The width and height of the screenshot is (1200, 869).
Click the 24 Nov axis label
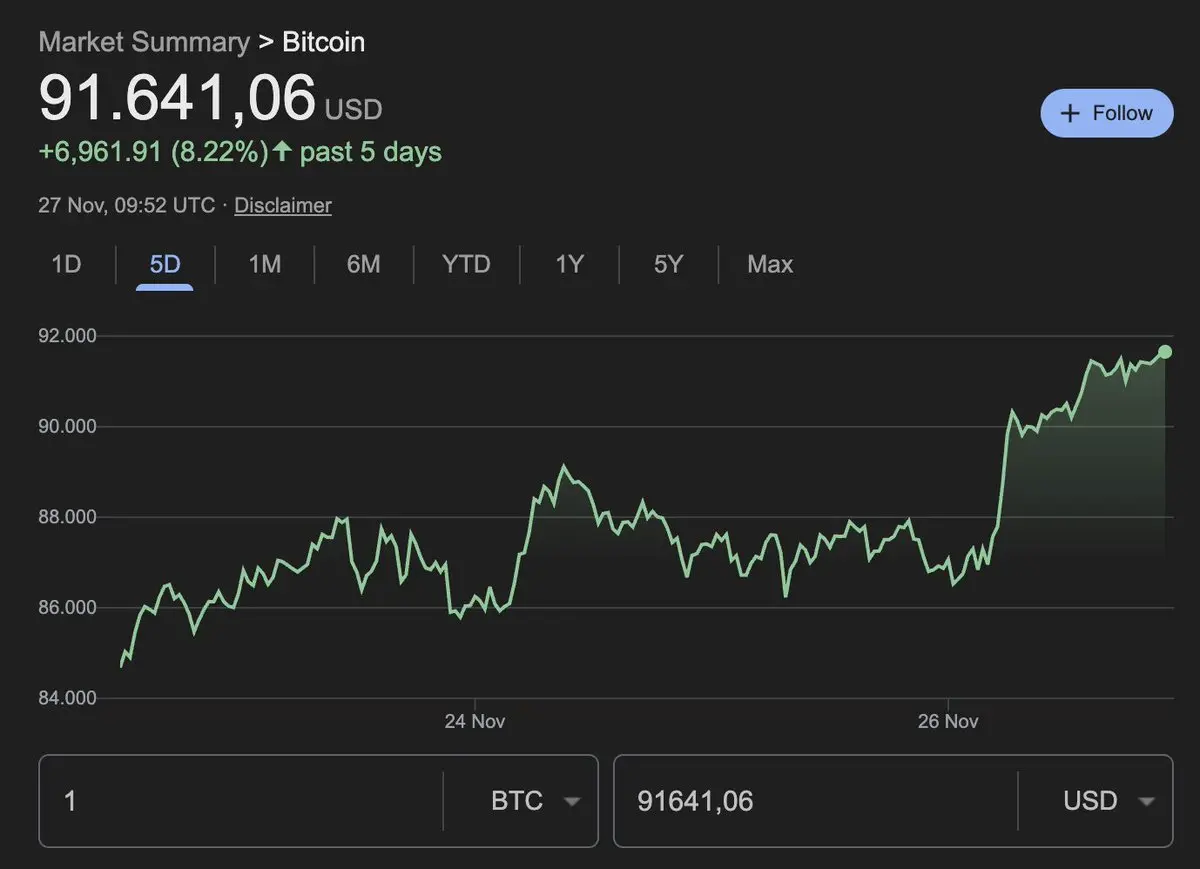tap(474, 721)
